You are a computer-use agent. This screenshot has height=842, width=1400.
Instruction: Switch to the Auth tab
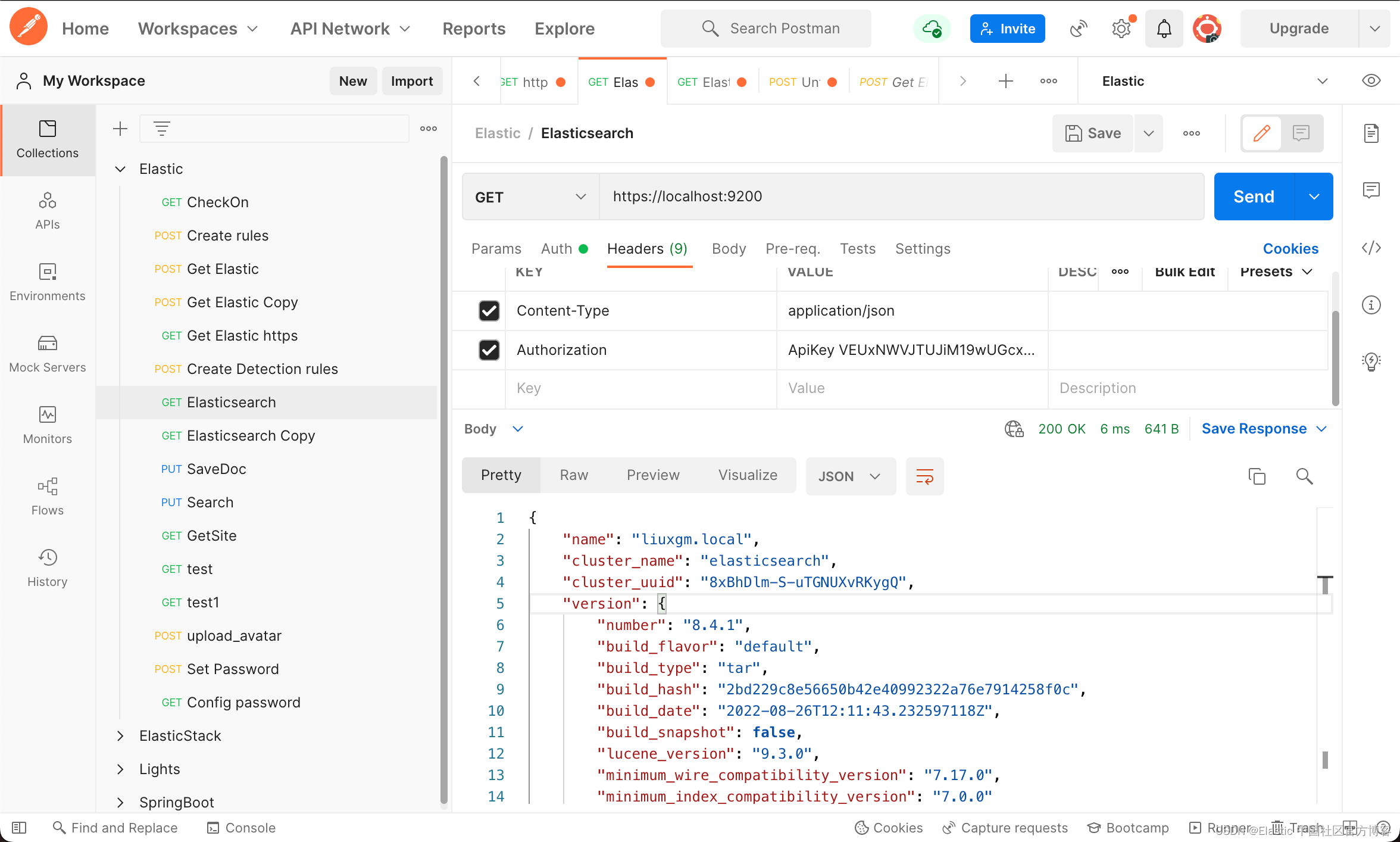[x=564, y=248]
